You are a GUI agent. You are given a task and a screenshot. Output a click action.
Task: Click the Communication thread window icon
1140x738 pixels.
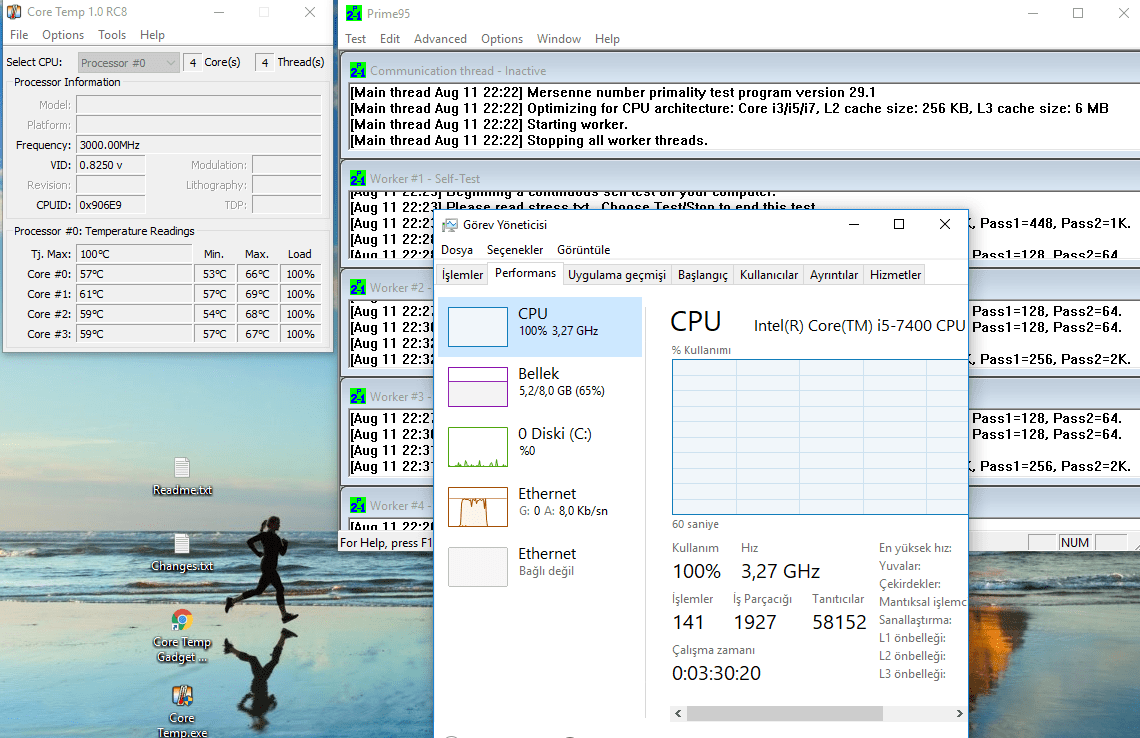[x=358, y=71]
